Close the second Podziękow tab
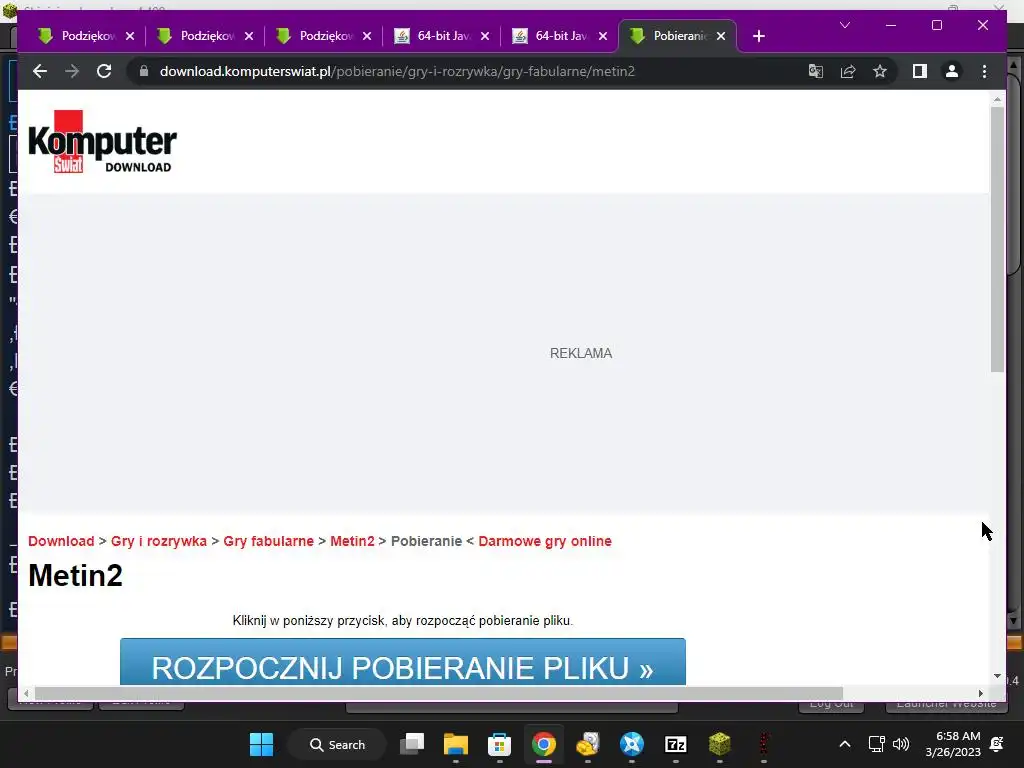The height and width of the screenshot is (768, 1024). (x=249, y=36)
